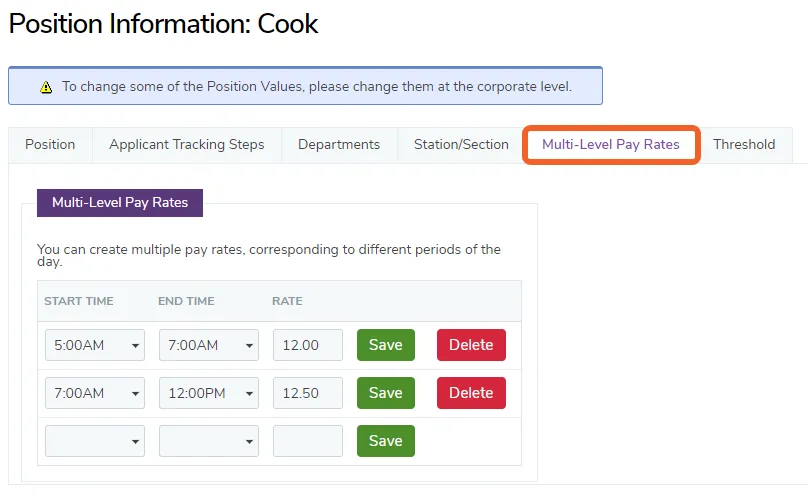Expand the 12:00PM end time dropdown
Viewport: 808px width, 499px height.
tap(209, 393)
